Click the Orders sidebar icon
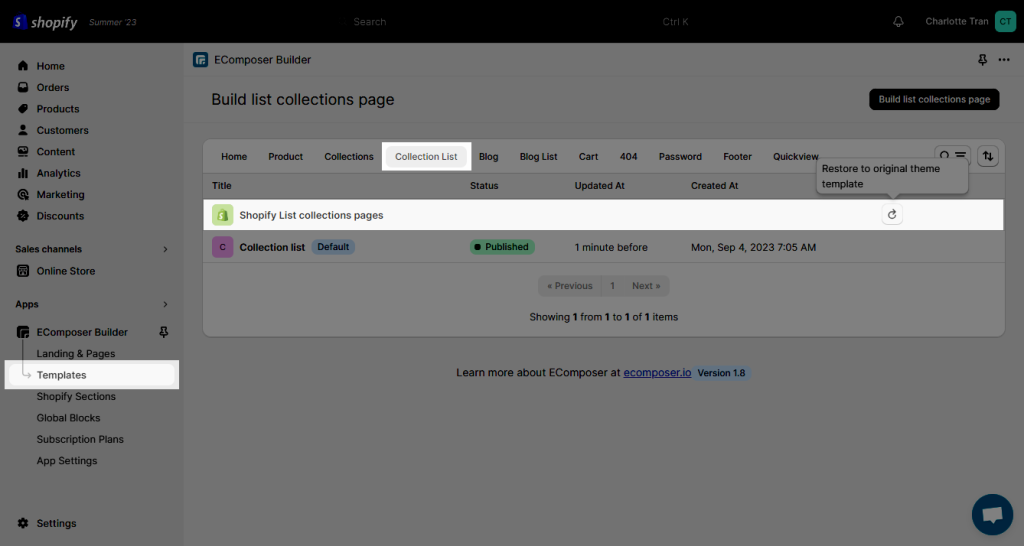 pyautogui.click(x=23, y=87)
